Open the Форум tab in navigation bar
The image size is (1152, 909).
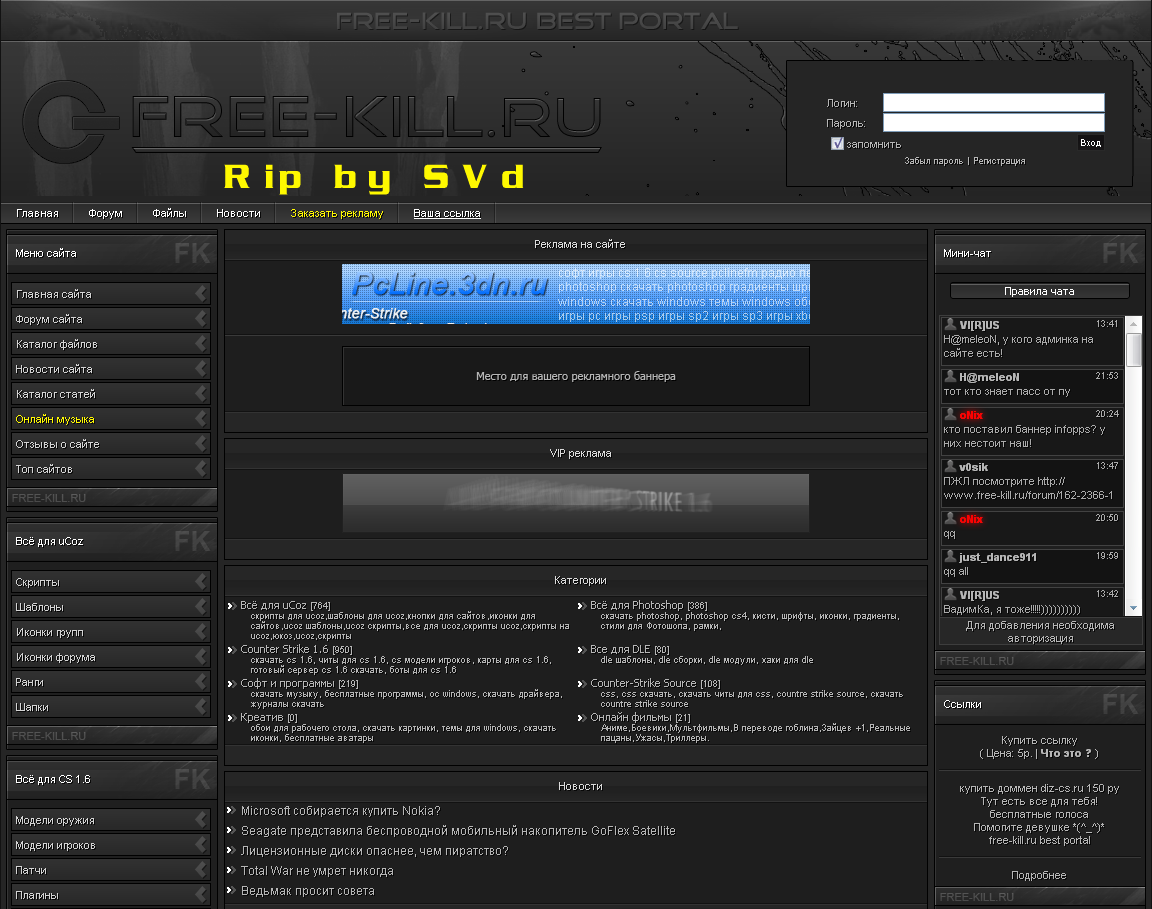point(105,213)
